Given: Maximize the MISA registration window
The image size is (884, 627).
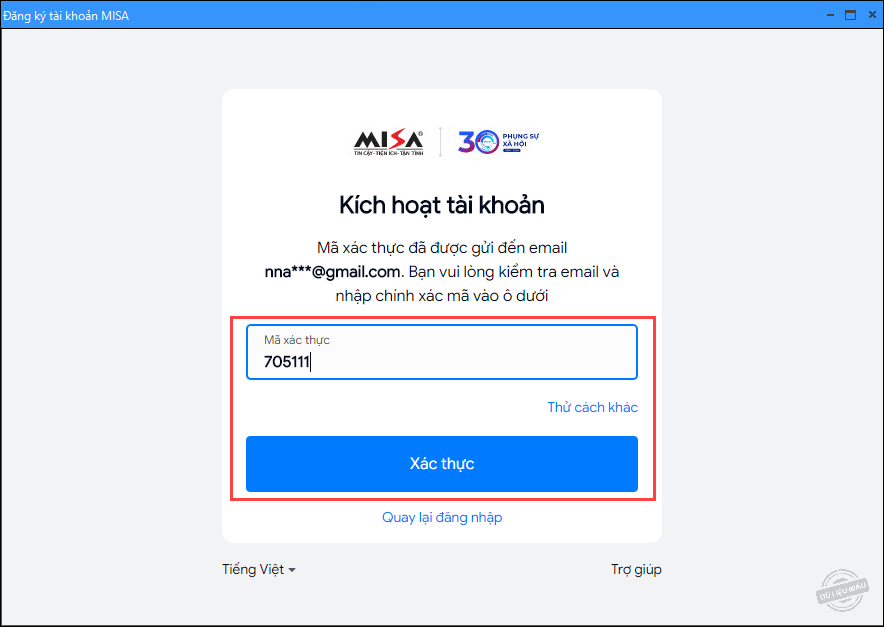Looking at the screenshot, I should tap(851, 15).
